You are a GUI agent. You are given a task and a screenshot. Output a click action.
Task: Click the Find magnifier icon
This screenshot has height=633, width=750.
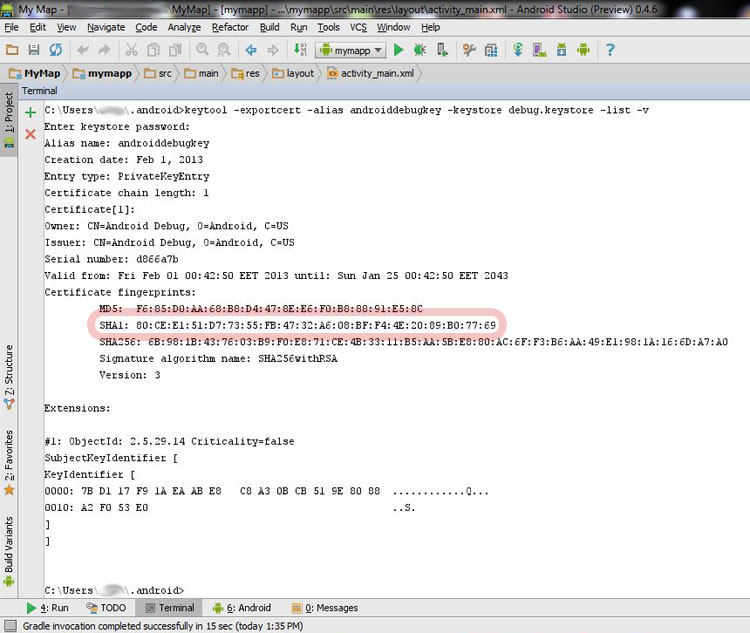click(202, 50)
